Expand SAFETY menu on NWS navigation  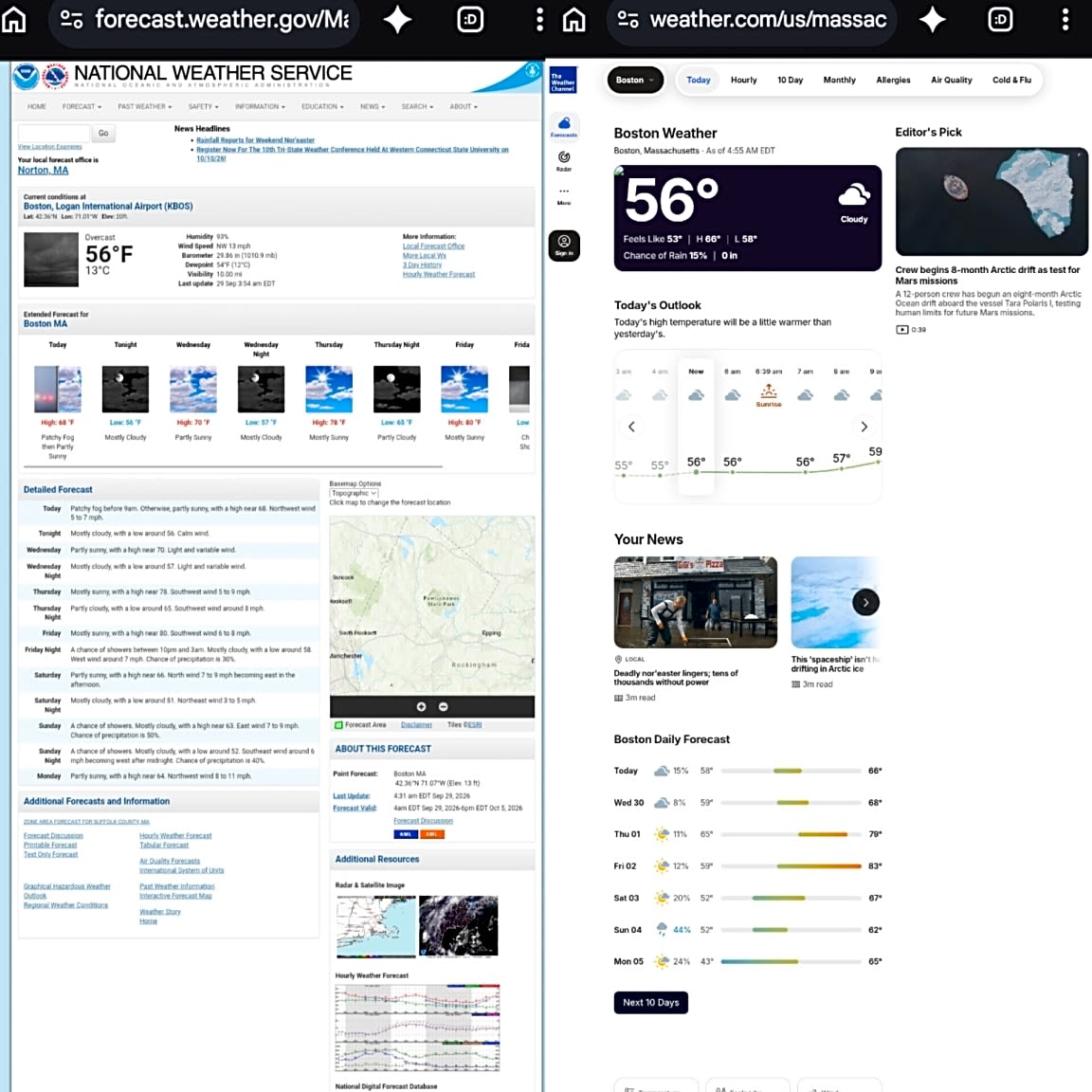point(204,106)
